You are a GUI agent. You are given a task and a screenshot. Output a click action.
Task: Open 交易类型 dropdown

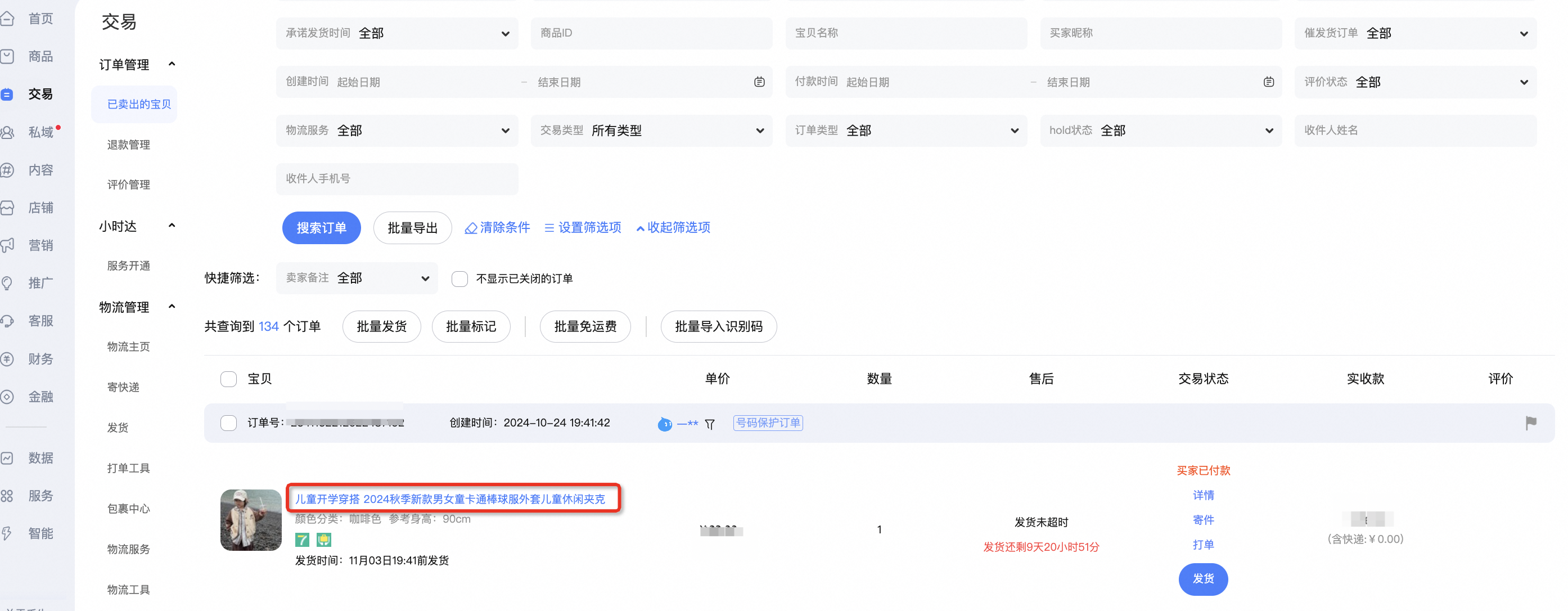651,131
